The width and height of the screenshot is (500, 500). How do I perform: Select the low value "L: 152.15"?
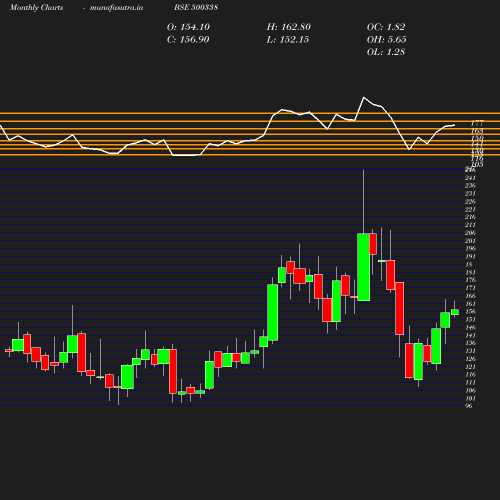[288, 40]
